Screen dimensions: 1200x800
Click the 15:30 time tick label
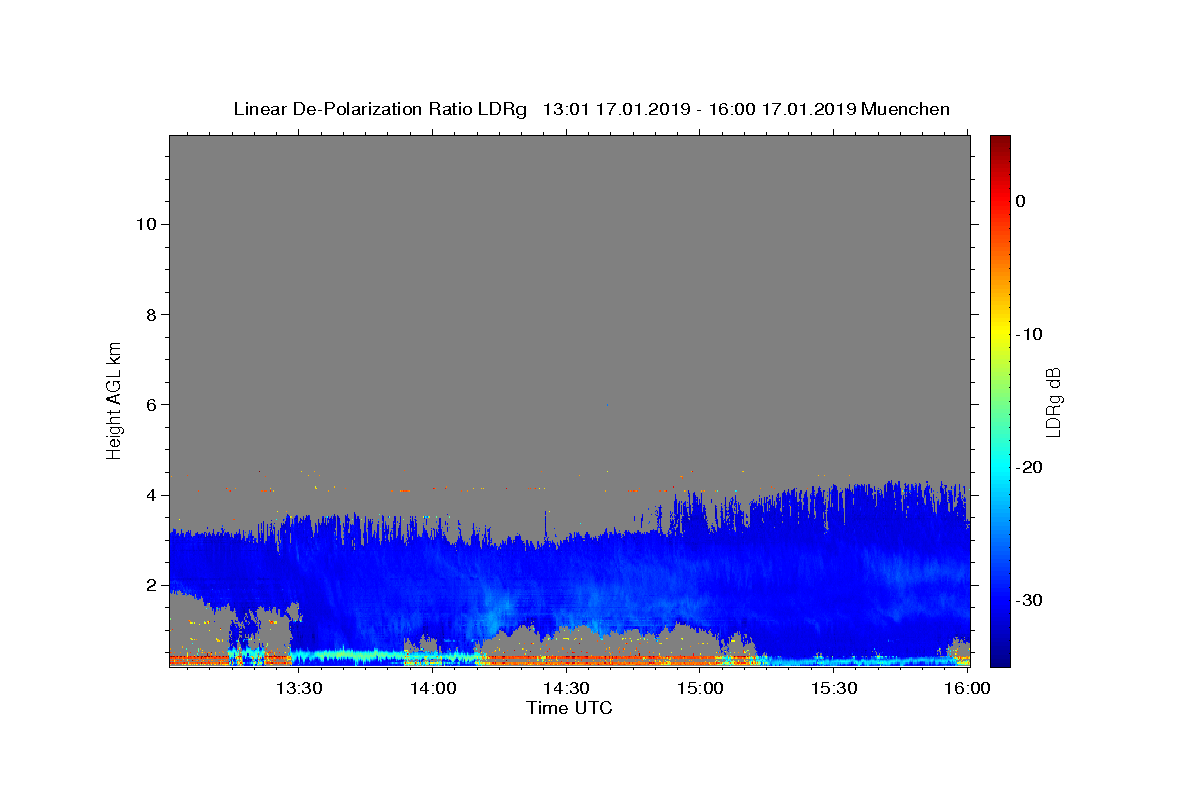click(x=833, y=688)
